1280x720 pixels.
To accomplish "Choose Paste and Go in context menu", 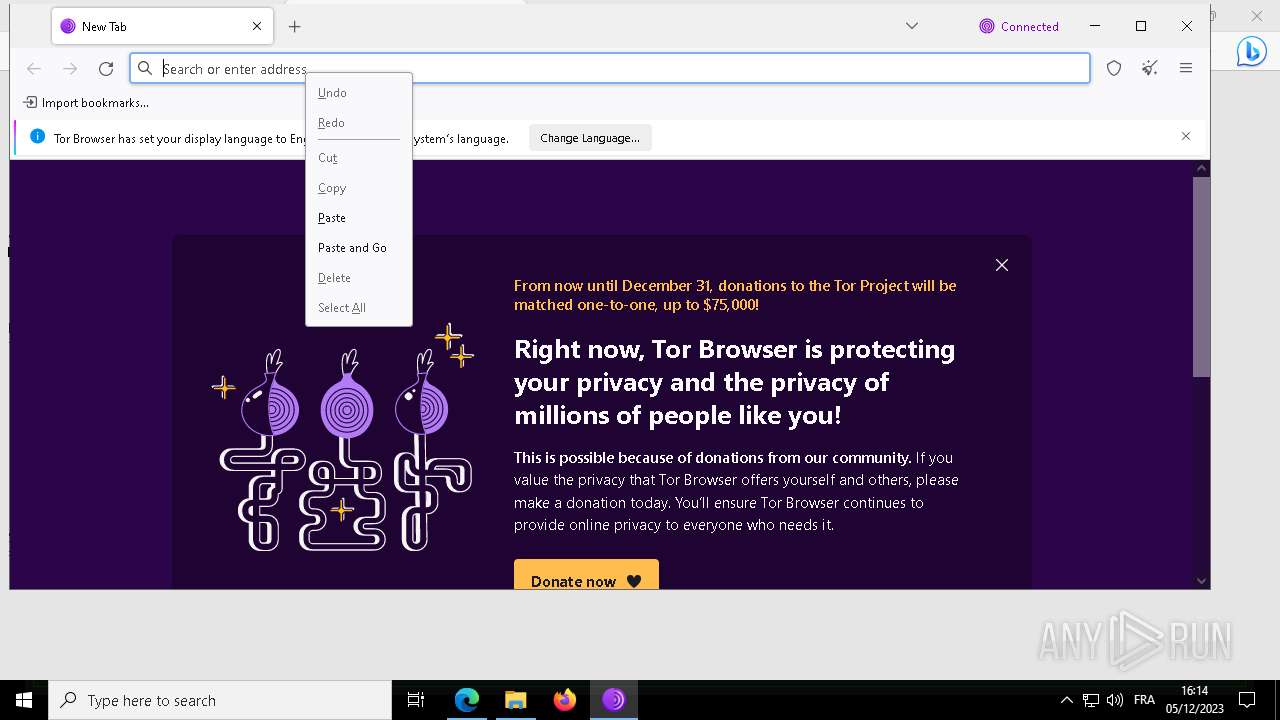I will [359, 248].
